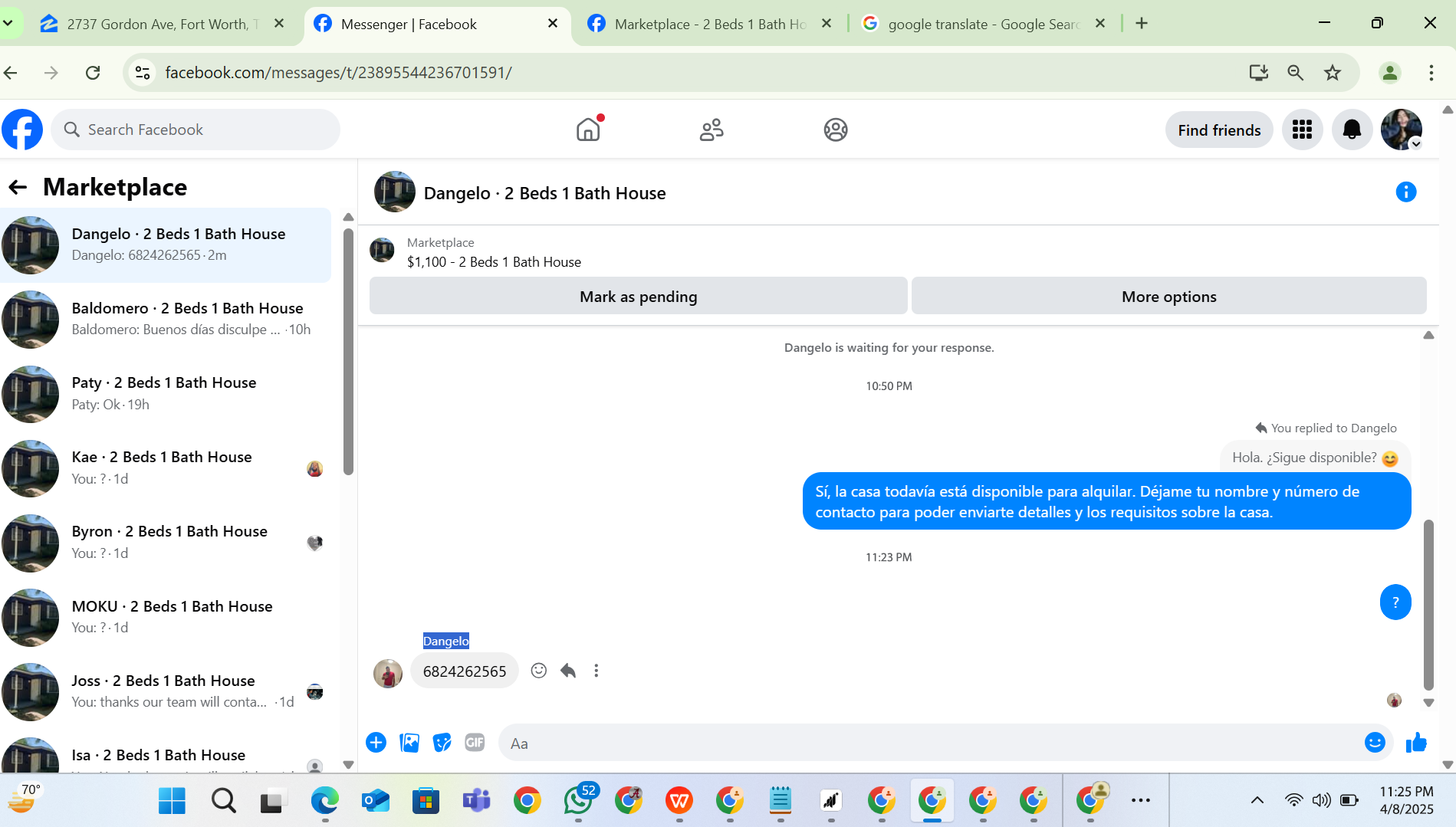Open Outlook from the taskbar
The height and width of the screenshot is (827, 1456).
click(375, 801)
